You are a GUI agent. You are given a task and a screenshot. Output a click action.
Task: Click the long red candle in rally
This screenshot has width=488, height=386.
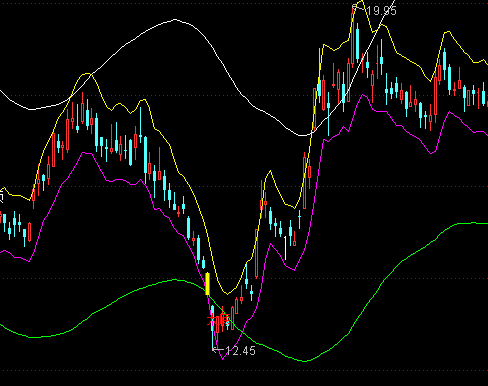(x=256, y=253)
